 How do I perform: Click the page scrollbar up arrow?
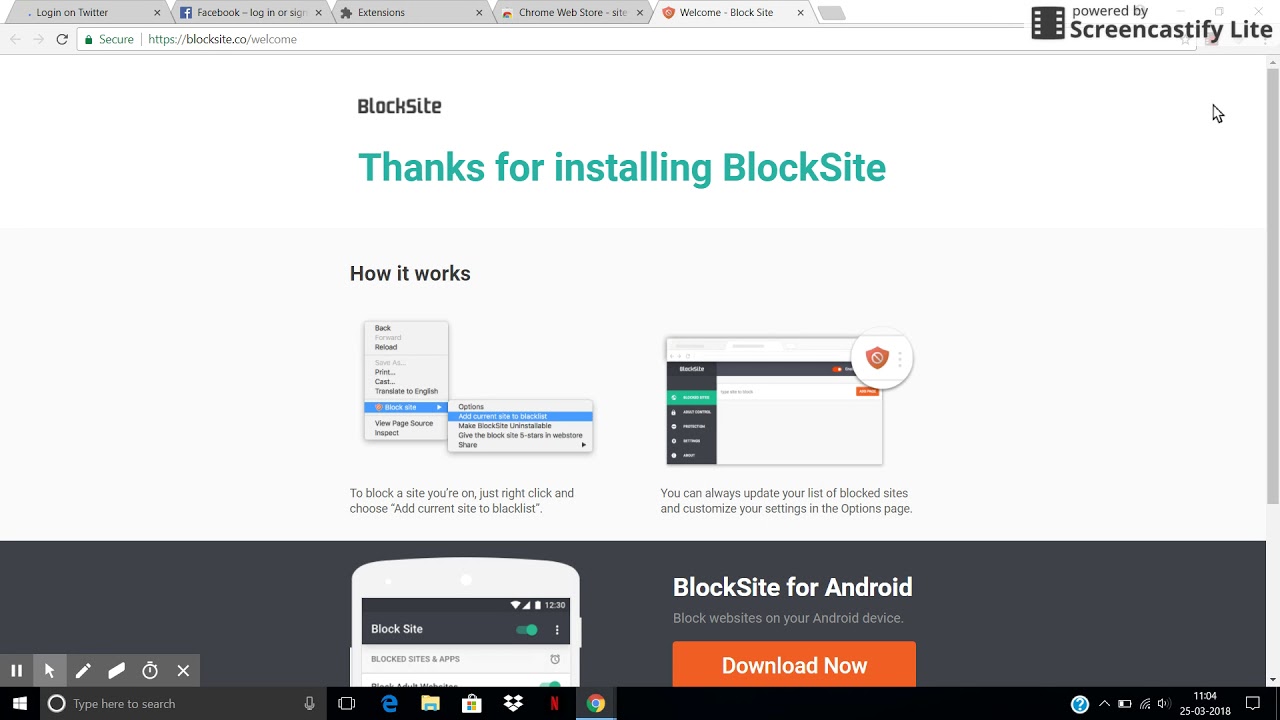point(1273,64)
